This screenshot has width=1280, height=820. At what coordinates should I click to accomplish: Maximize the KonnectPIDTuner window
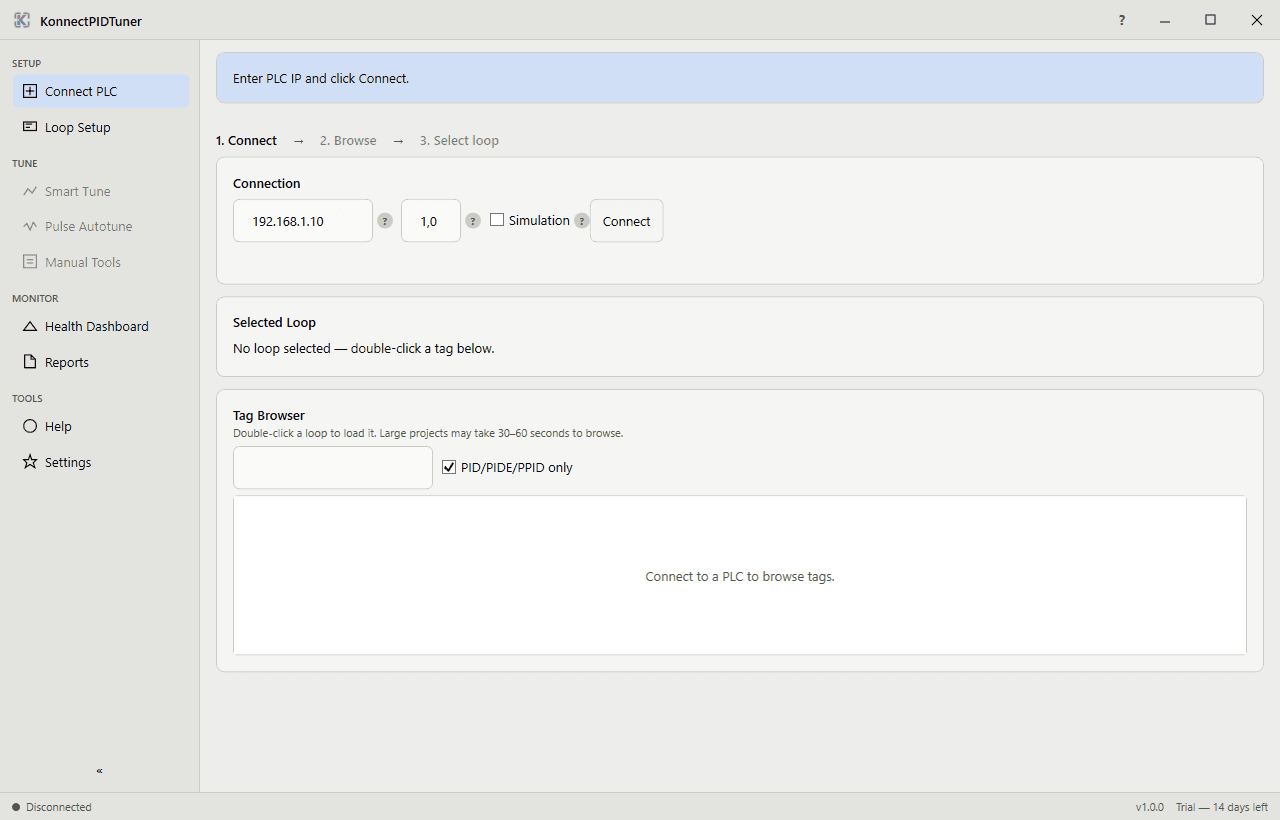[x=1210, y=20]
